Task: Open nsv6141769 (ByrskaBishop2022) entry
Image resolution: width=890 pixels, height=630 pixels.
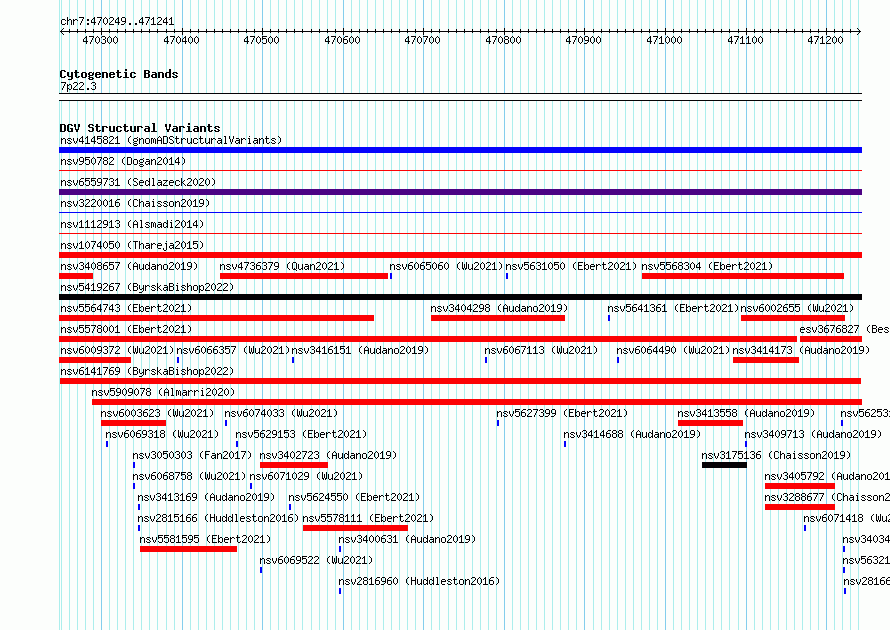Action: click(147, 371)
